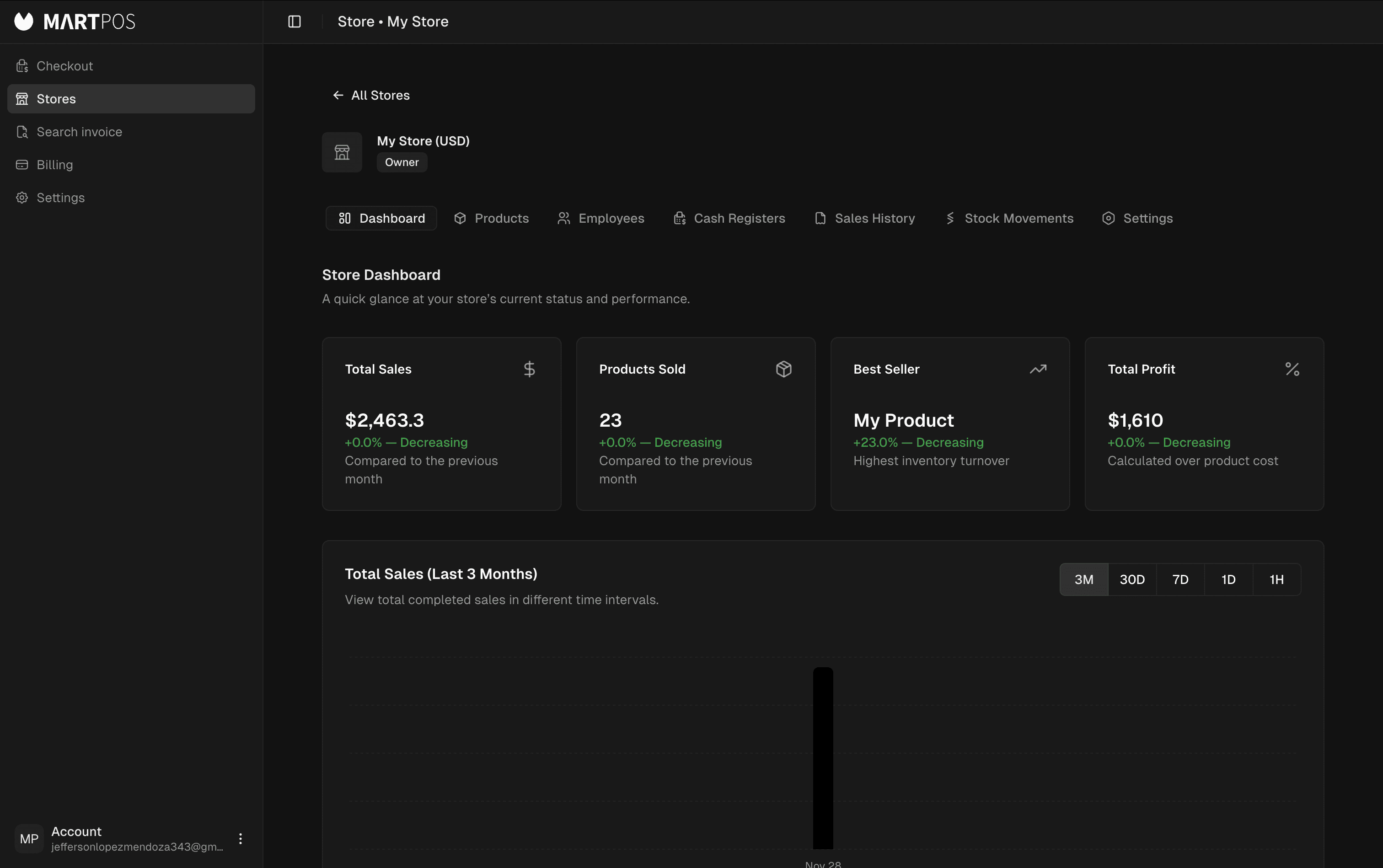
Task: Click the Nov 28 sales bar
Action: pos(823,758)
